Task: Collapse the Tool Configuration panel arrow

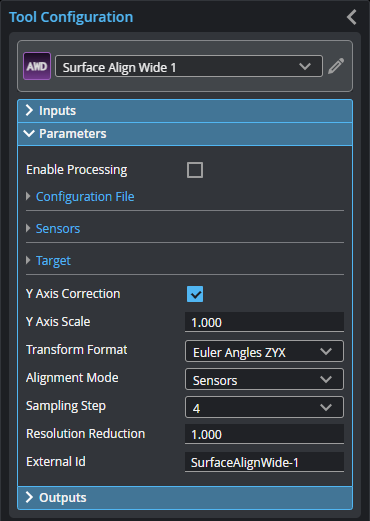Action: (352, 17)
